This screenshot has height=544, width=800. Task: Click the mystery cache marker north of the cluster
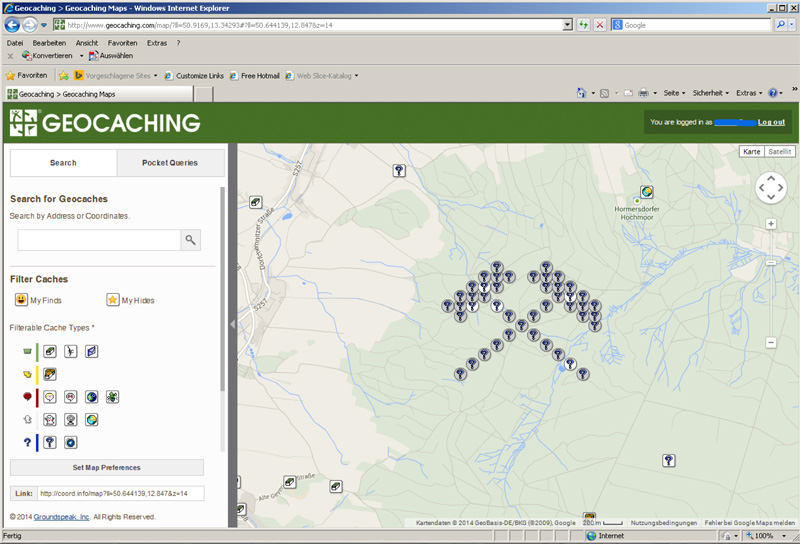(x=399, y=170)
